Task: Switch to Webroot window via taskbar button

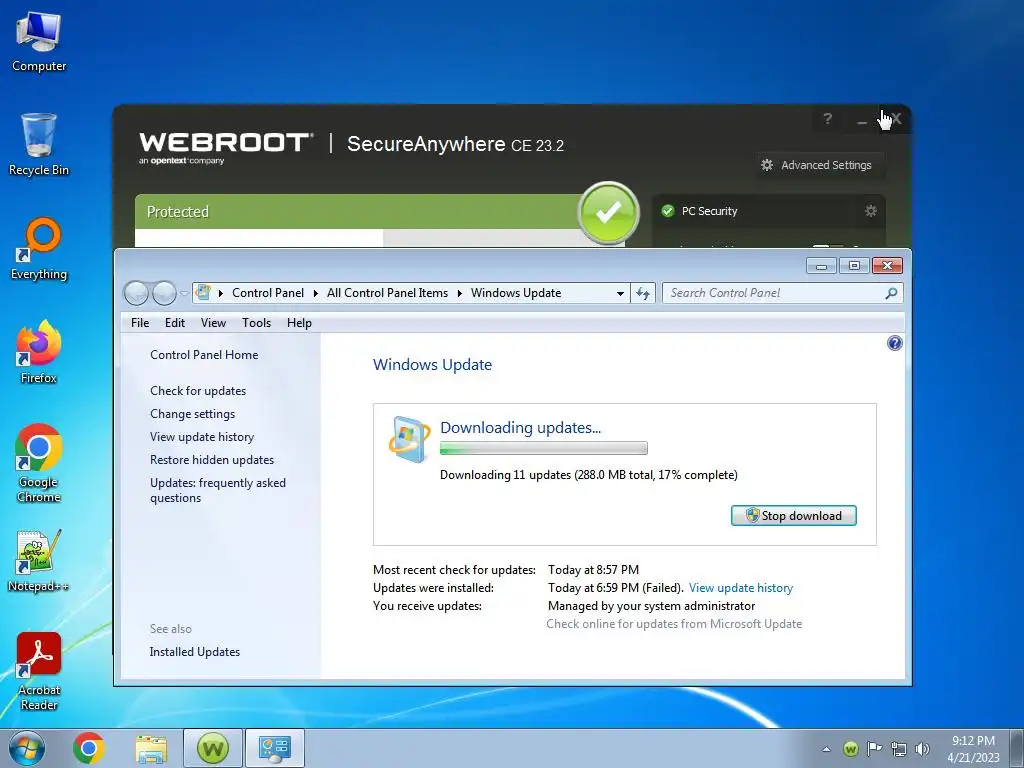Action: click(x=213, y=748)
